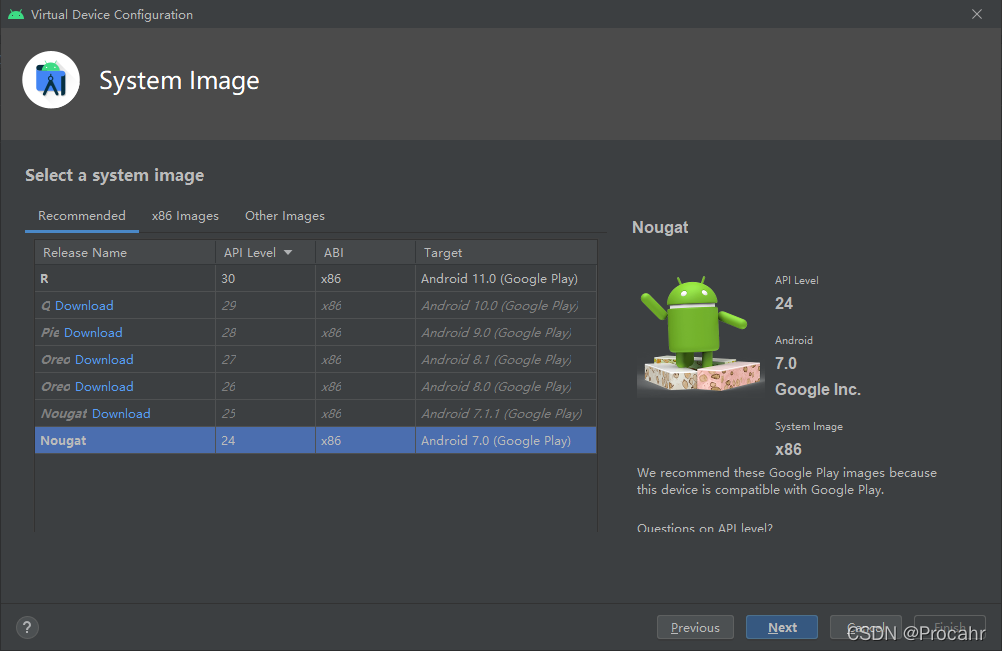Click Android 11.0 (Google Play) target cell

507,279
